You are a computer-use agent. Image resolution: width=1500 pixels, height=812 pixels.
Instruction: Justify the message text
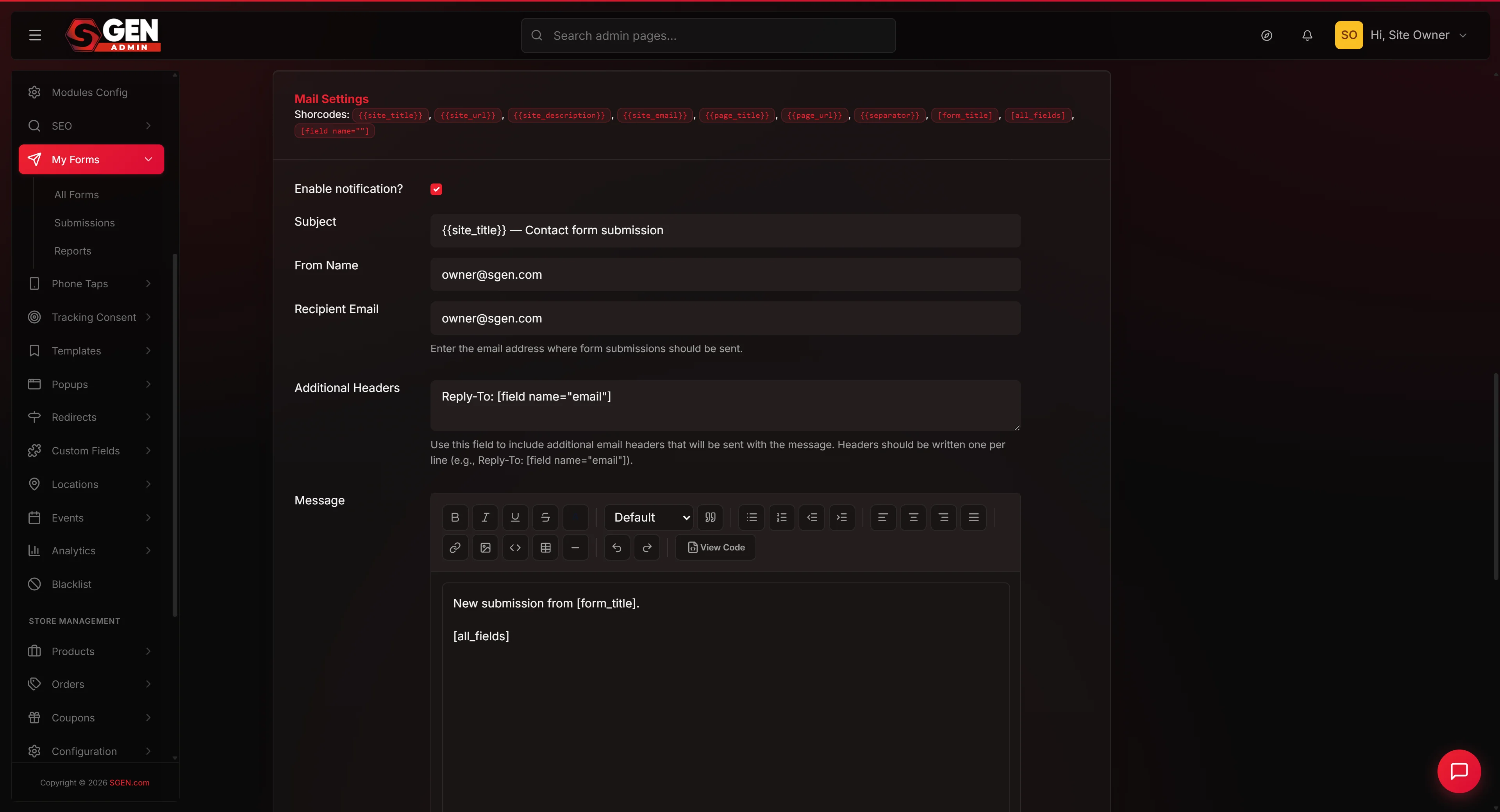point(973,518)
